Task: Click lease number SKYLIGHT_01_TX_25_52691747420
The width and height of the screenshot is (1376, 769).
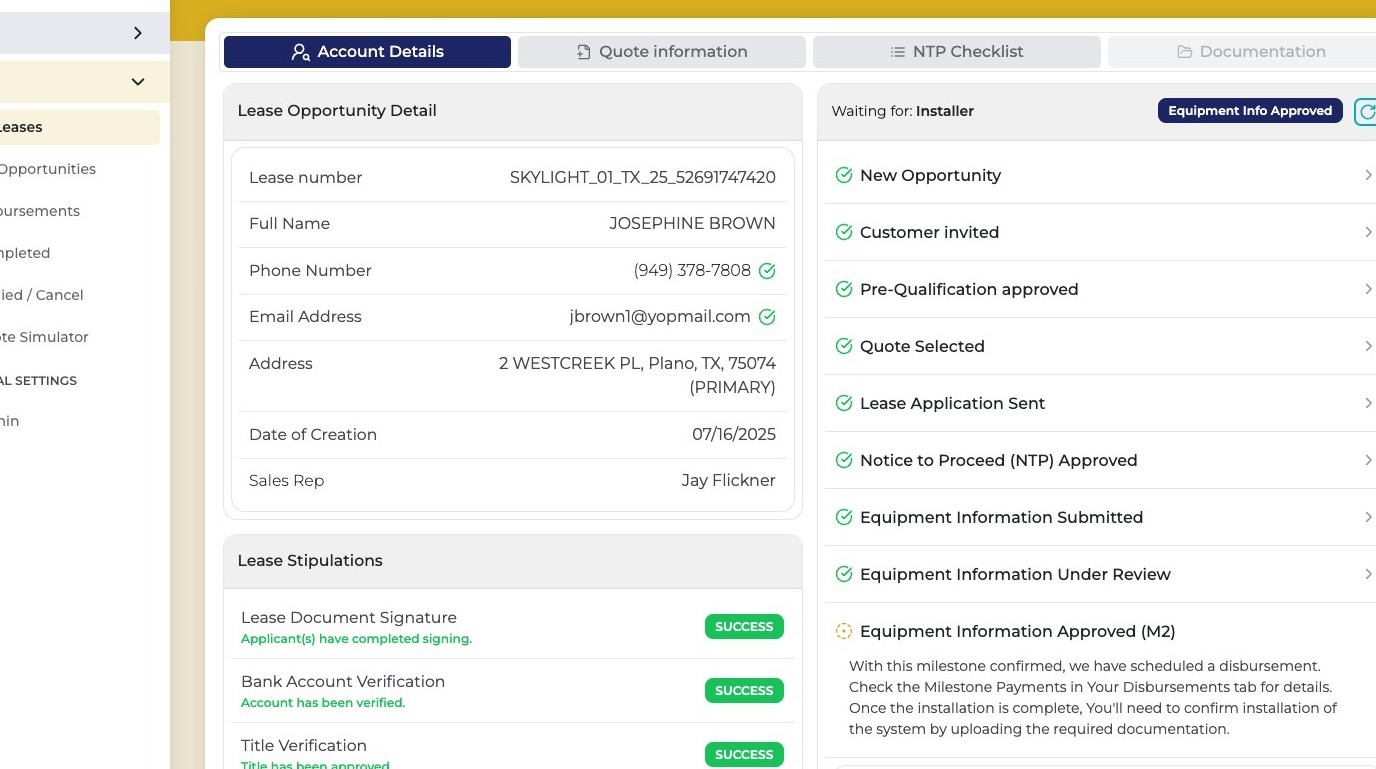Action: point(643,178)
